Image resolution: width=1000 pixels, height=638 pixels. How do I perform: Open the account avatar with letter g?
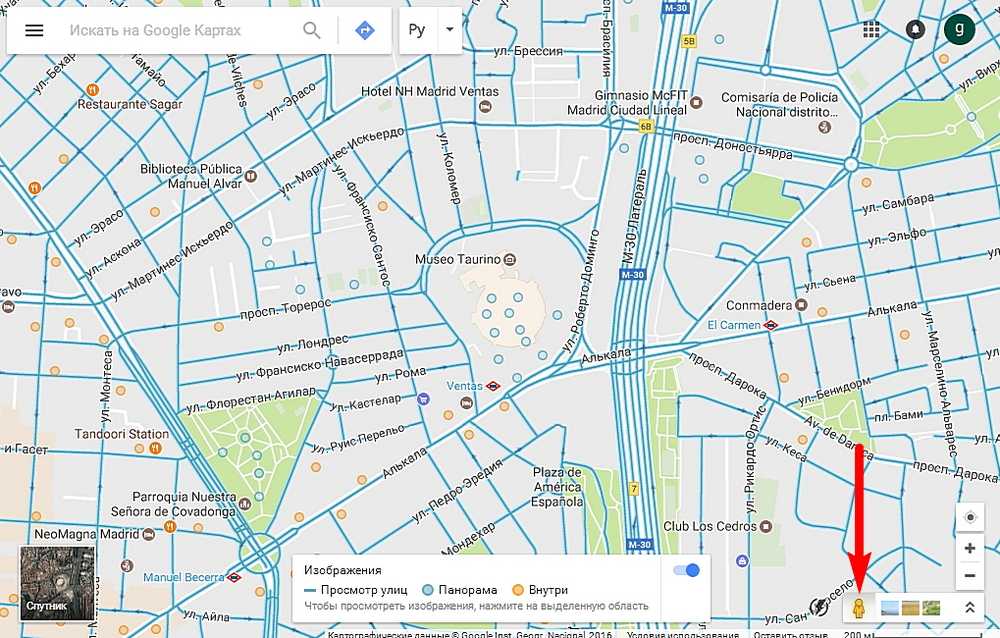pos(959,29)
